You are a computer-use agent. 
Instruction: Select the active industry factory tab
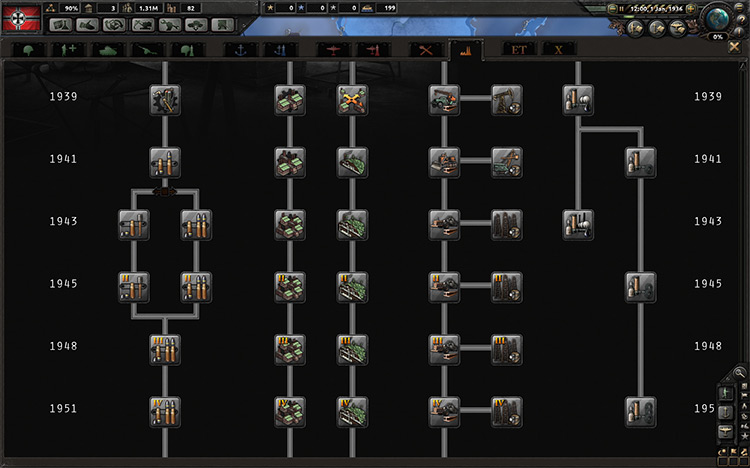tap(466, 50)
